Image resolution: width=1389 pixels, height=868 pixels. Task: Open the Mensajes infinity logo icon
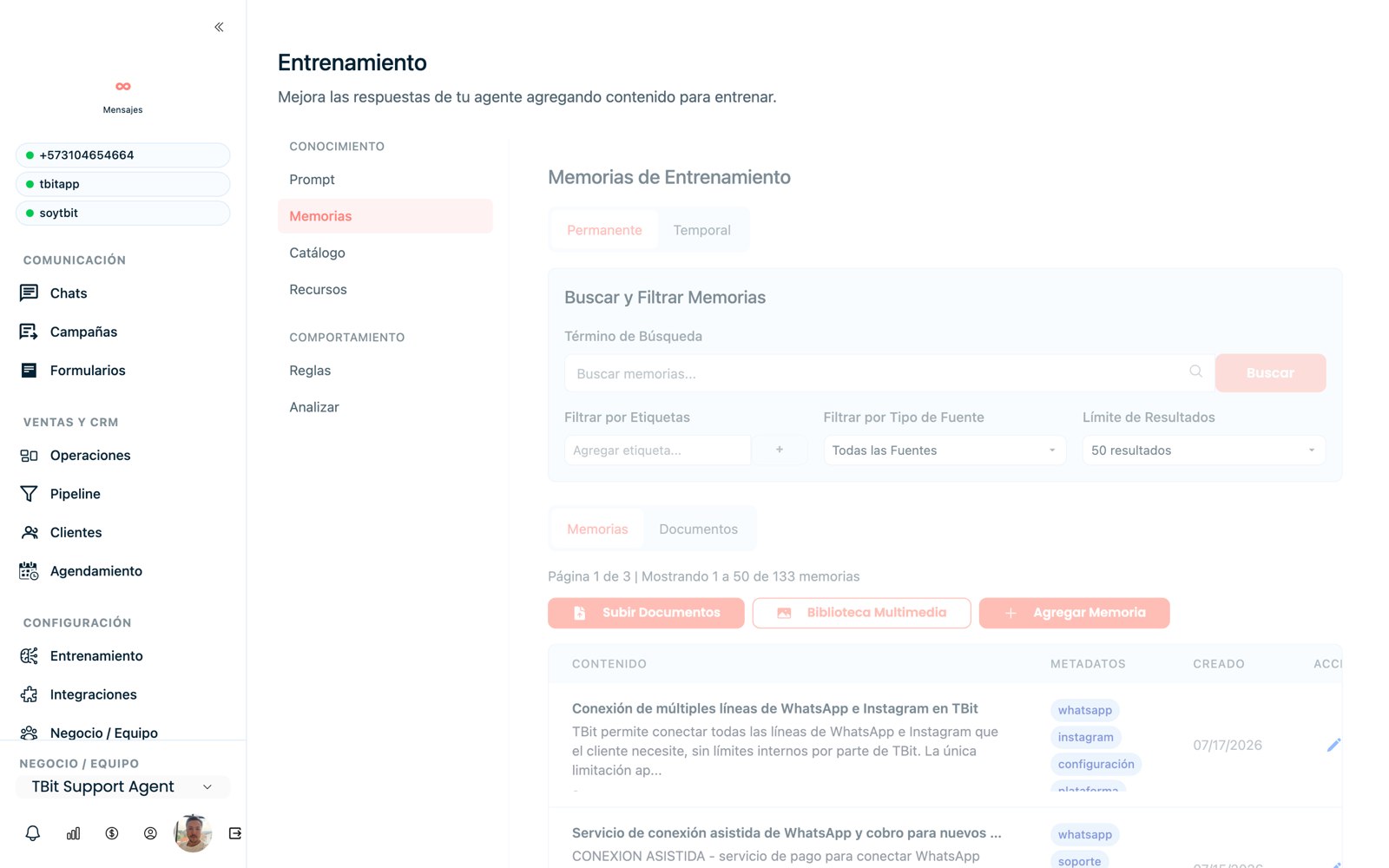click(123, 86)
